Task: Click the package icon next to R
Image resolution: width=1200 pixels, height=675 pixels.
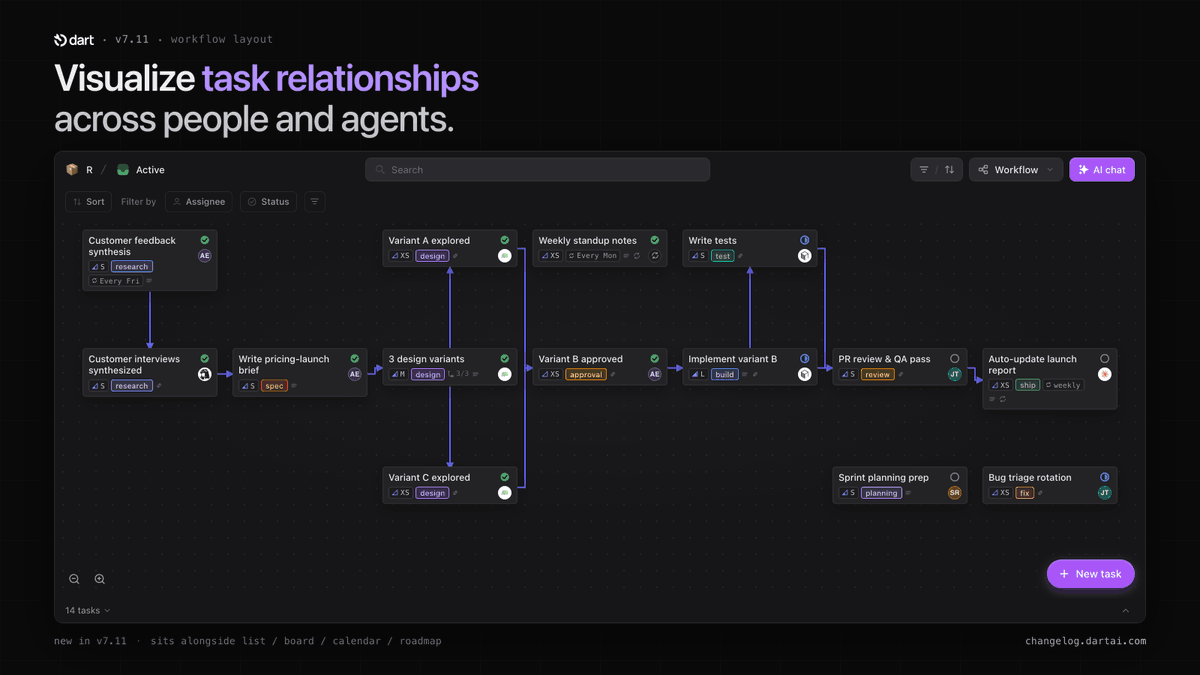Action: pyautogui.click(x=72, y=170)
